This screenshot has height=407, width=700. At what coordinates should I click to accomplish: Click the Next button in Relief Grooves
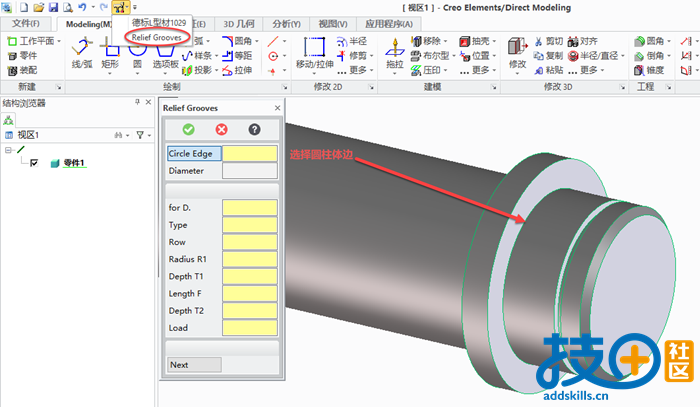[x=194, y=365]
